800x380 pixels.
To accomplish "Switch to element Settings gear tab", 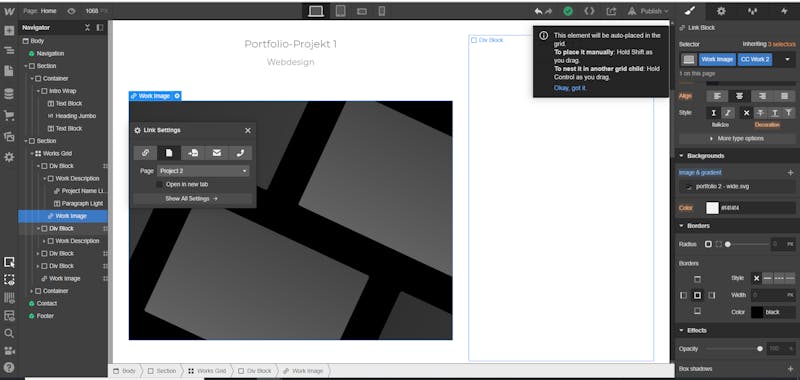I will [721, 11].
